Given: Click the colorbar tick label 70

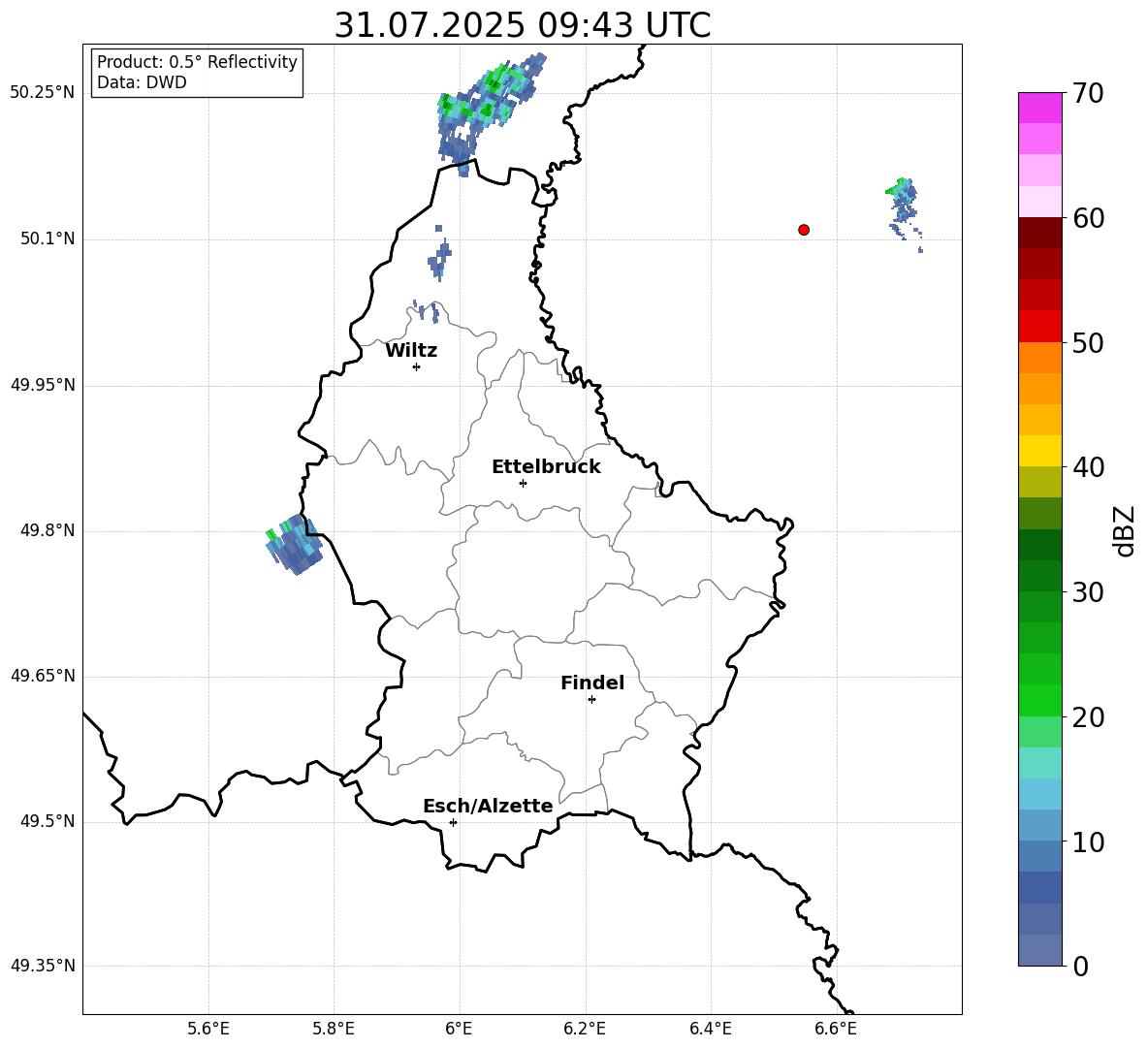Looking at the screenshot, I should 1088,93.
